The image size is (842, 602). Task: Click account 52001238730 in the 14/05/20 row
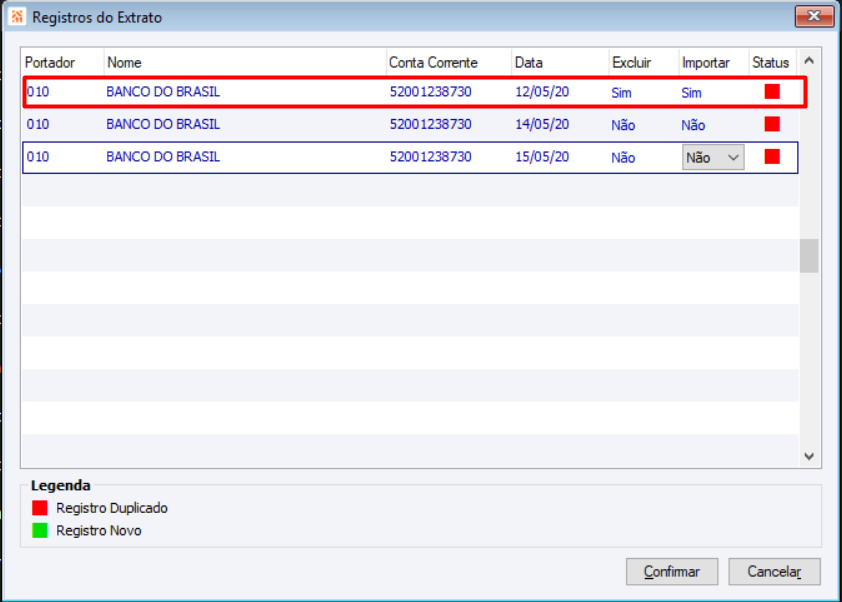[430, 125]
